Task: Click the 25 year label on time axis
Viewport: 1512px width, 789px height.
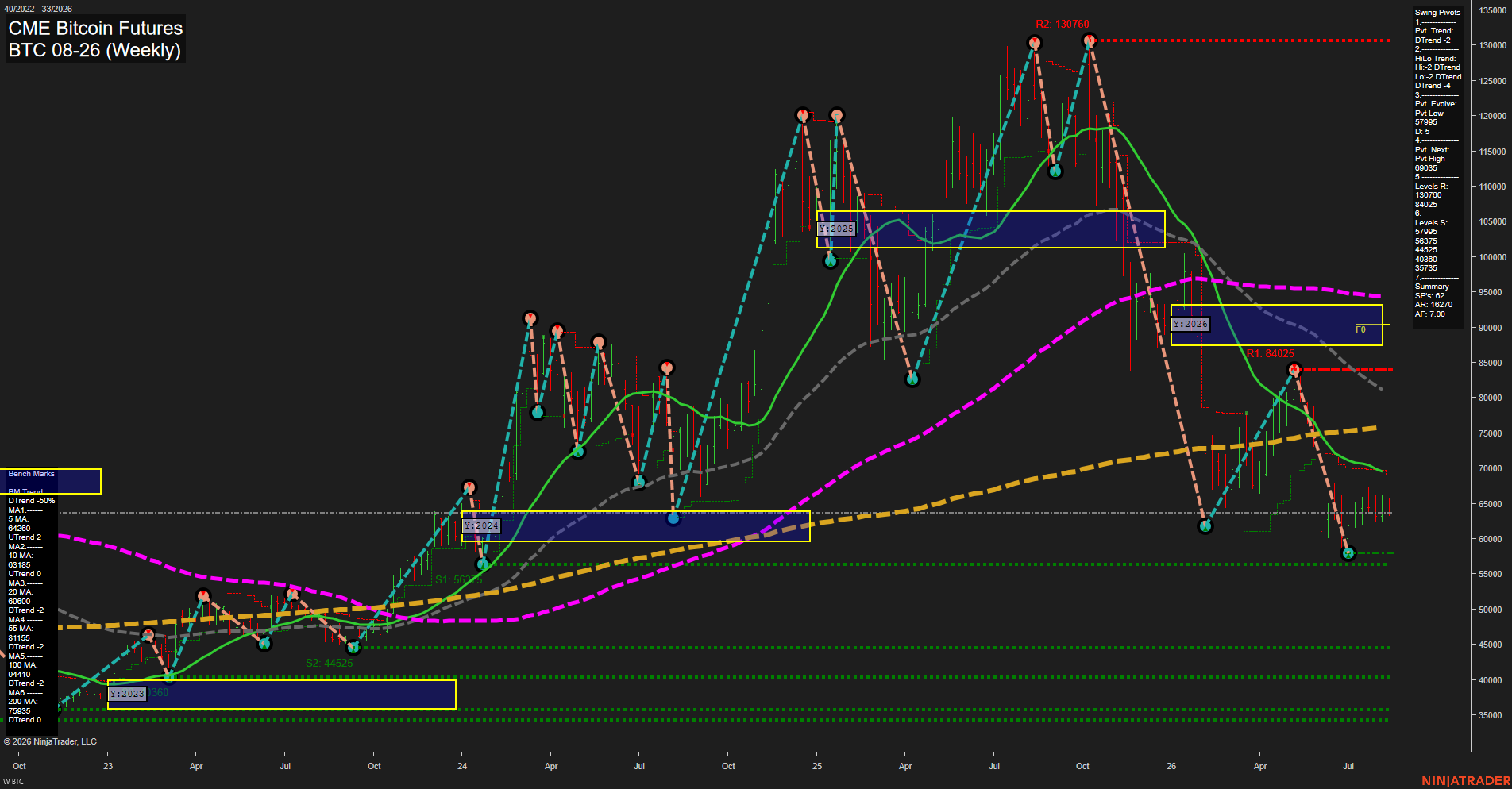Action: tap(817, 766)
